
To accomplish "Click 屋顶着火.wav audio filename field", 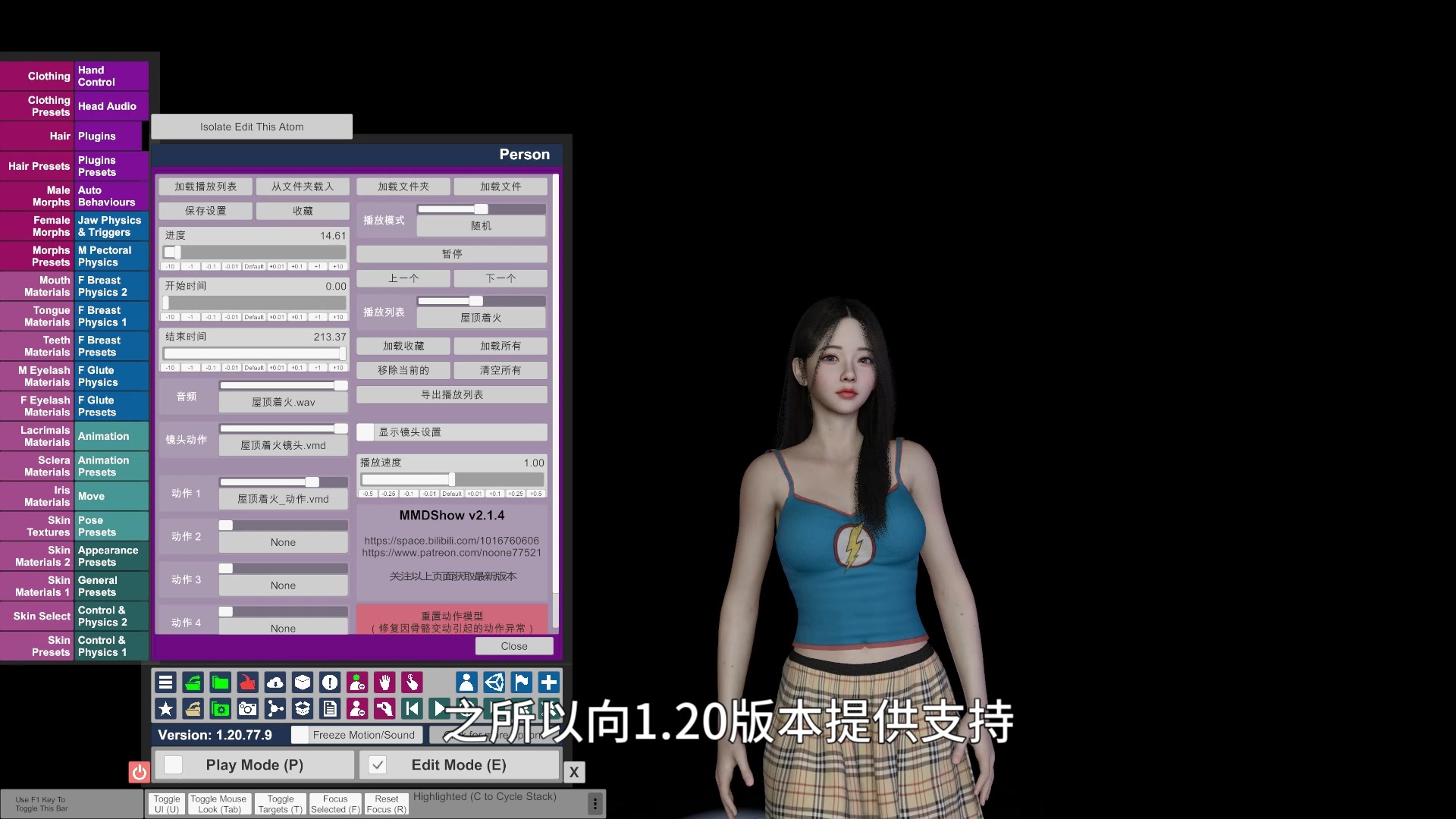I will click(x=283, y=402).
